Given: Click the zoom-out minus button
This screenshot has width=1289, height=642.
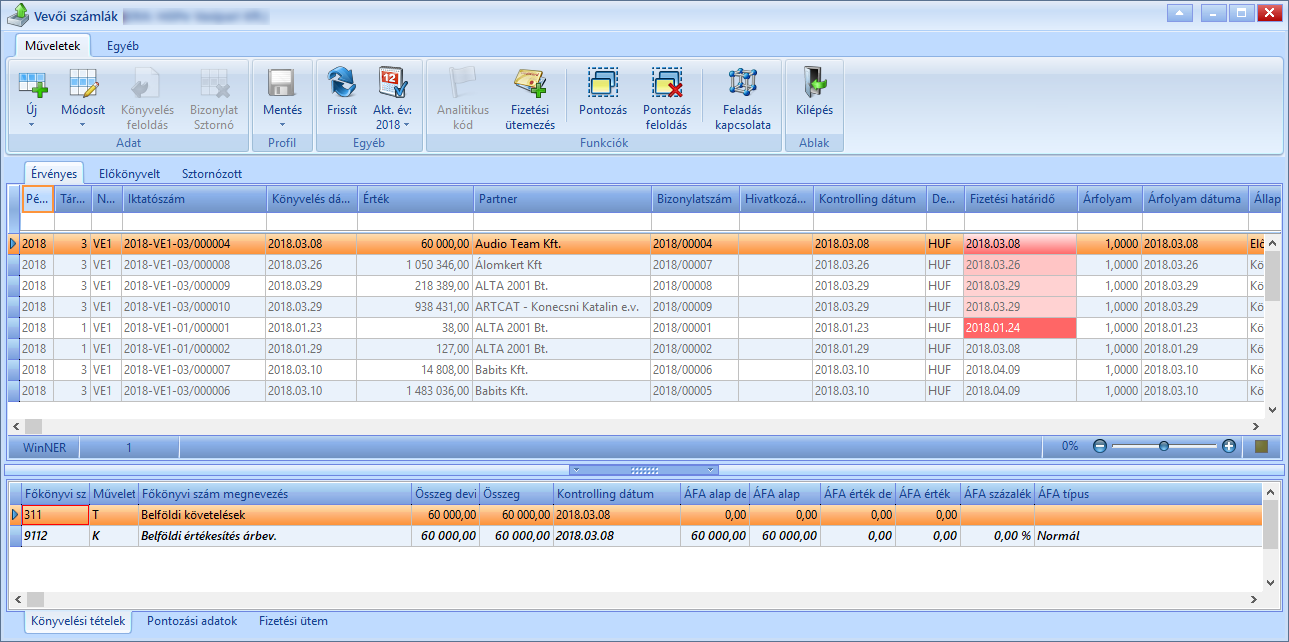Looking at the screenshot, I should (1100, 447).
